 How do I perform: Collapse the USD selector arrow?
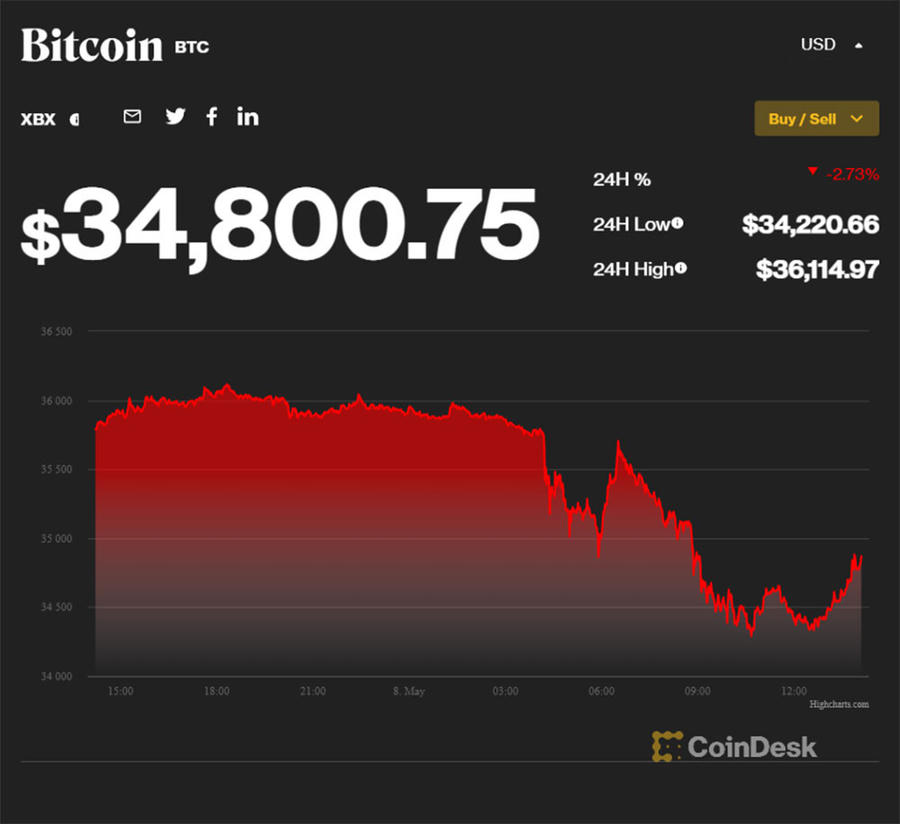860,44
